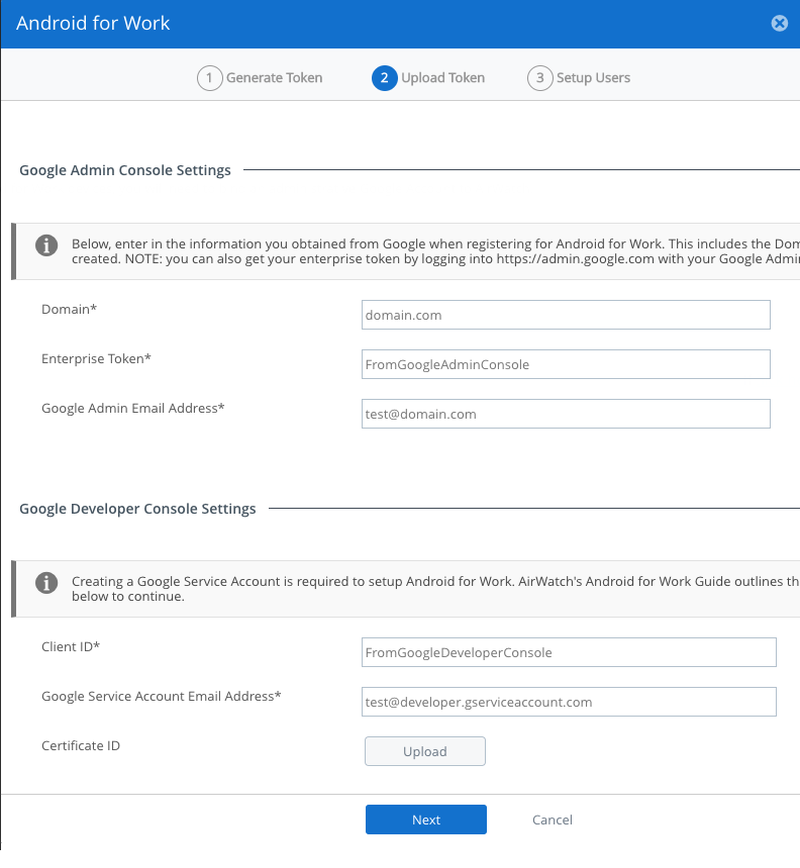The height and width of the screenshot is (868, 800).
Task: Switch to Setup Users step
Action: click(593, 78)
